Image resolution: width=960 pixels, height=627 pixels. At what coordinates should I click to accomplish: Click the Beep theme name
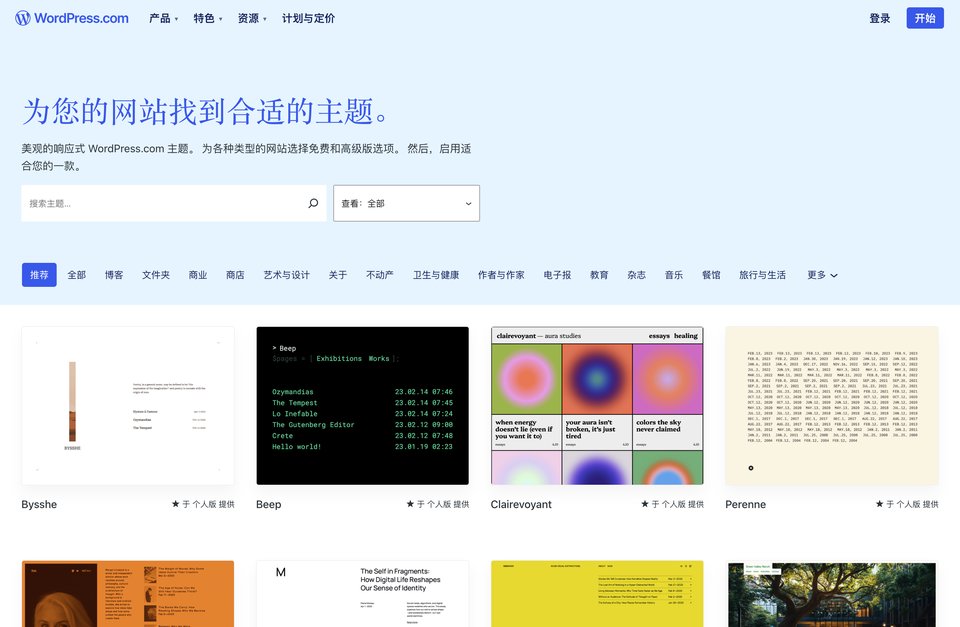[x=269, y=505]
